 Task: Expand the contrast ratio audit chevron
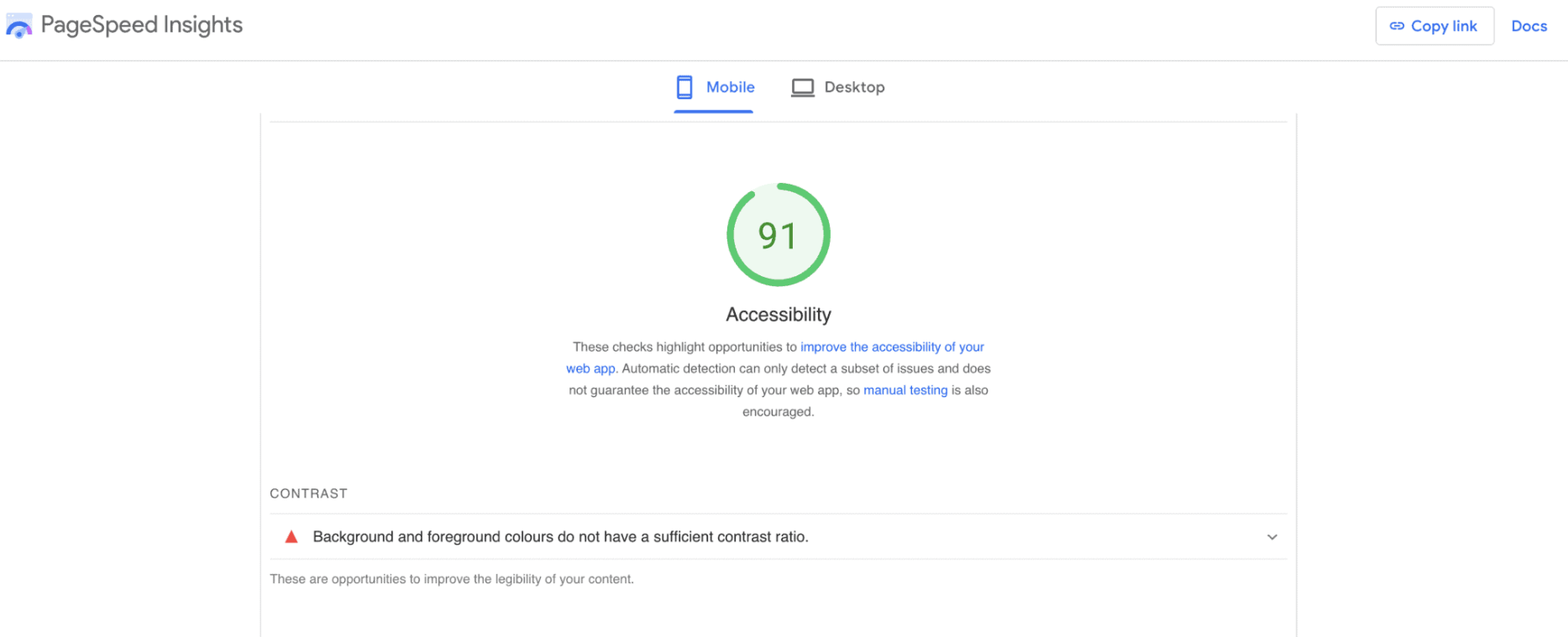tap(1272, 537)
